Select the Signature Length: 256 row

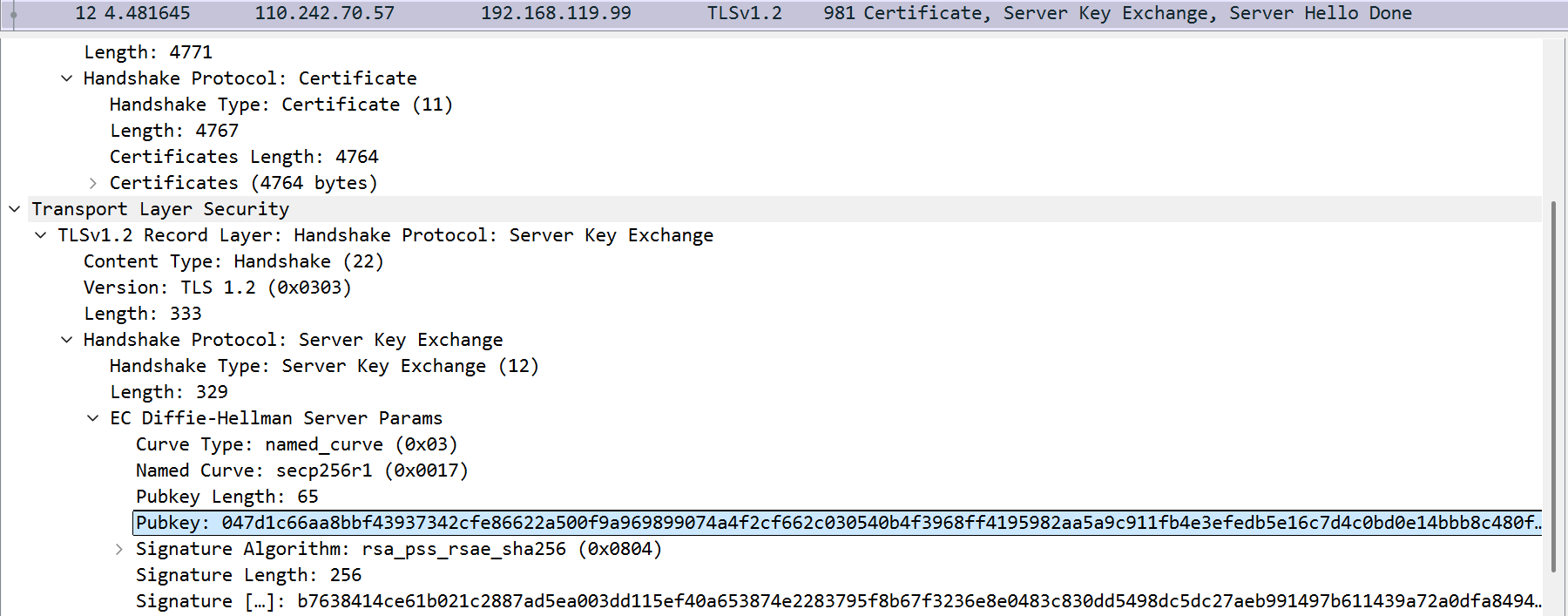coord(248,575)
